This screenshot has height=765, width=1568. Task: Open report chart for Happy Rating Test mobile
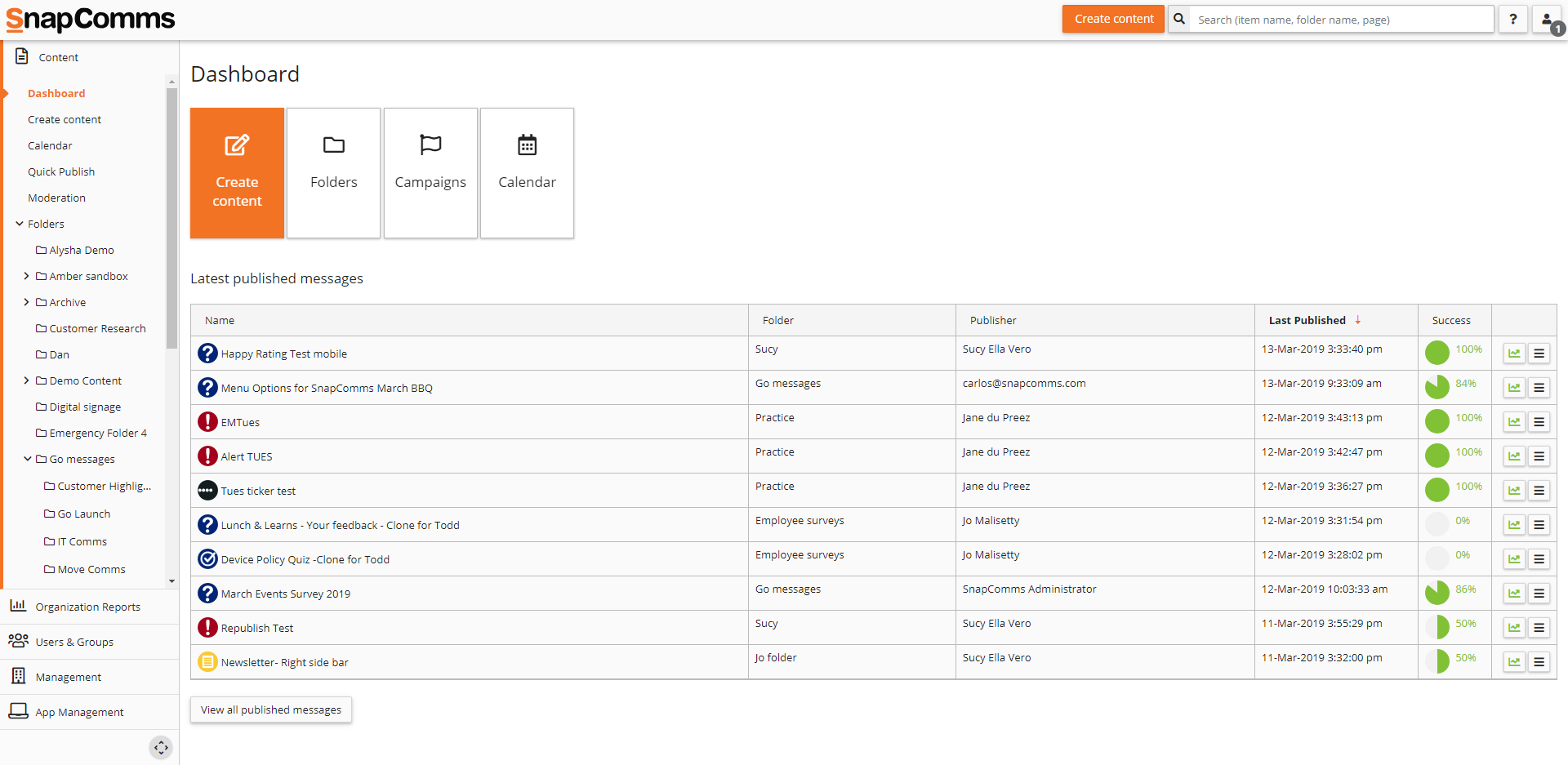[x=1514, y=354]
